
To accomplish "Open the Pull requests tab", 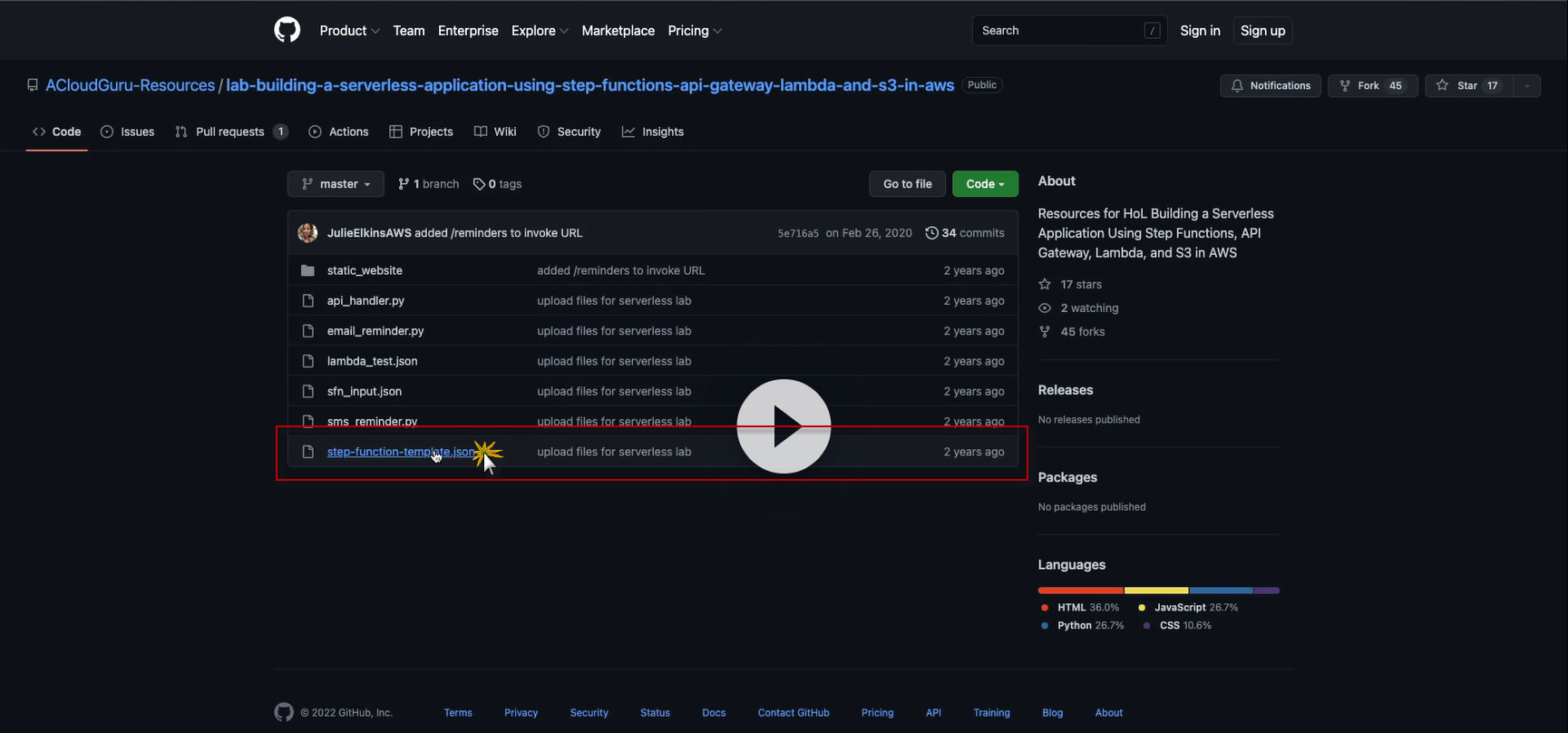I will coord(231,132).
